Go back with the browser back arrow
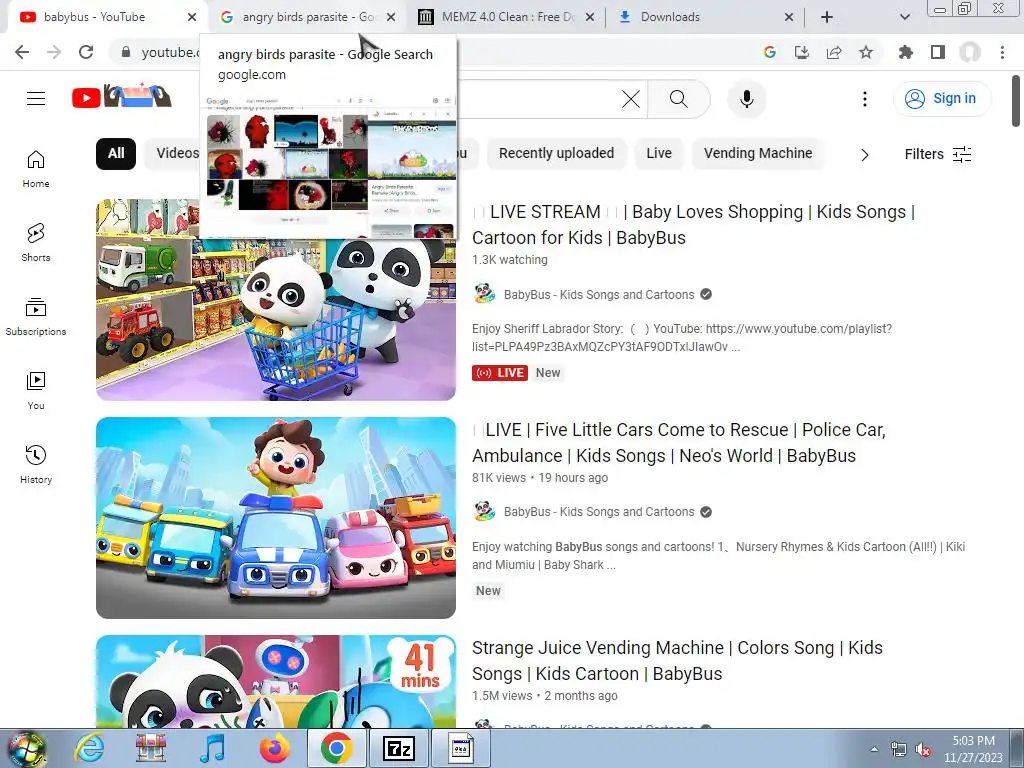1024x768 pixels. [x=22, y=52]
